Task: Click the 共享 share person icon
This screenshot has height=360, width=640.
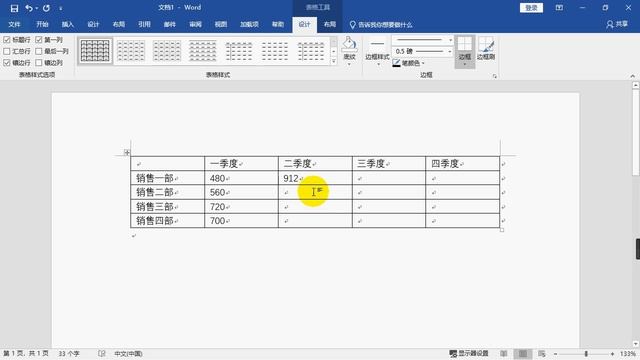Action: point(610,24)
